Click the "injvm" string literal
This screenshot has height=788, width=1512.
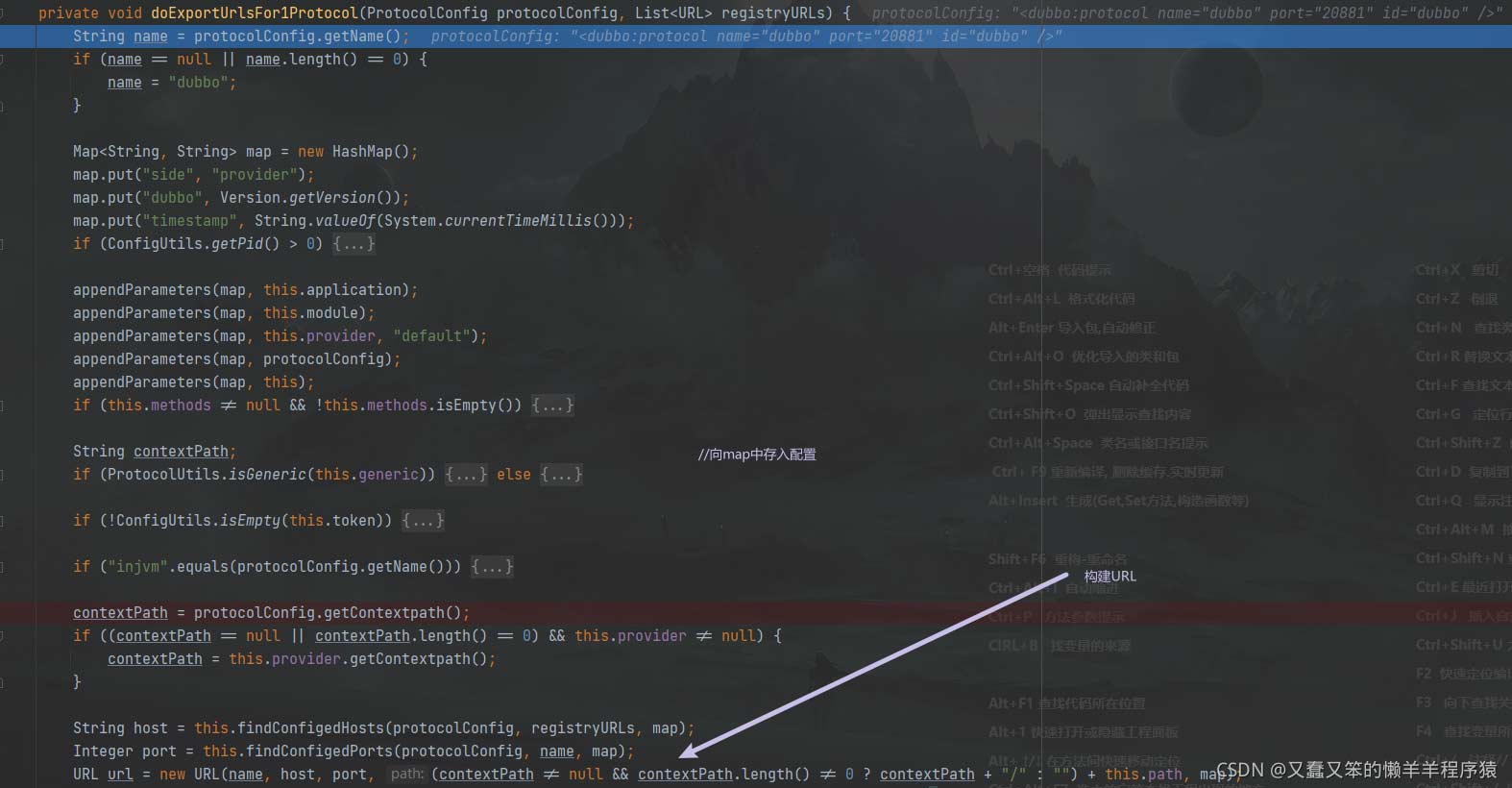[x=137, y=567]
